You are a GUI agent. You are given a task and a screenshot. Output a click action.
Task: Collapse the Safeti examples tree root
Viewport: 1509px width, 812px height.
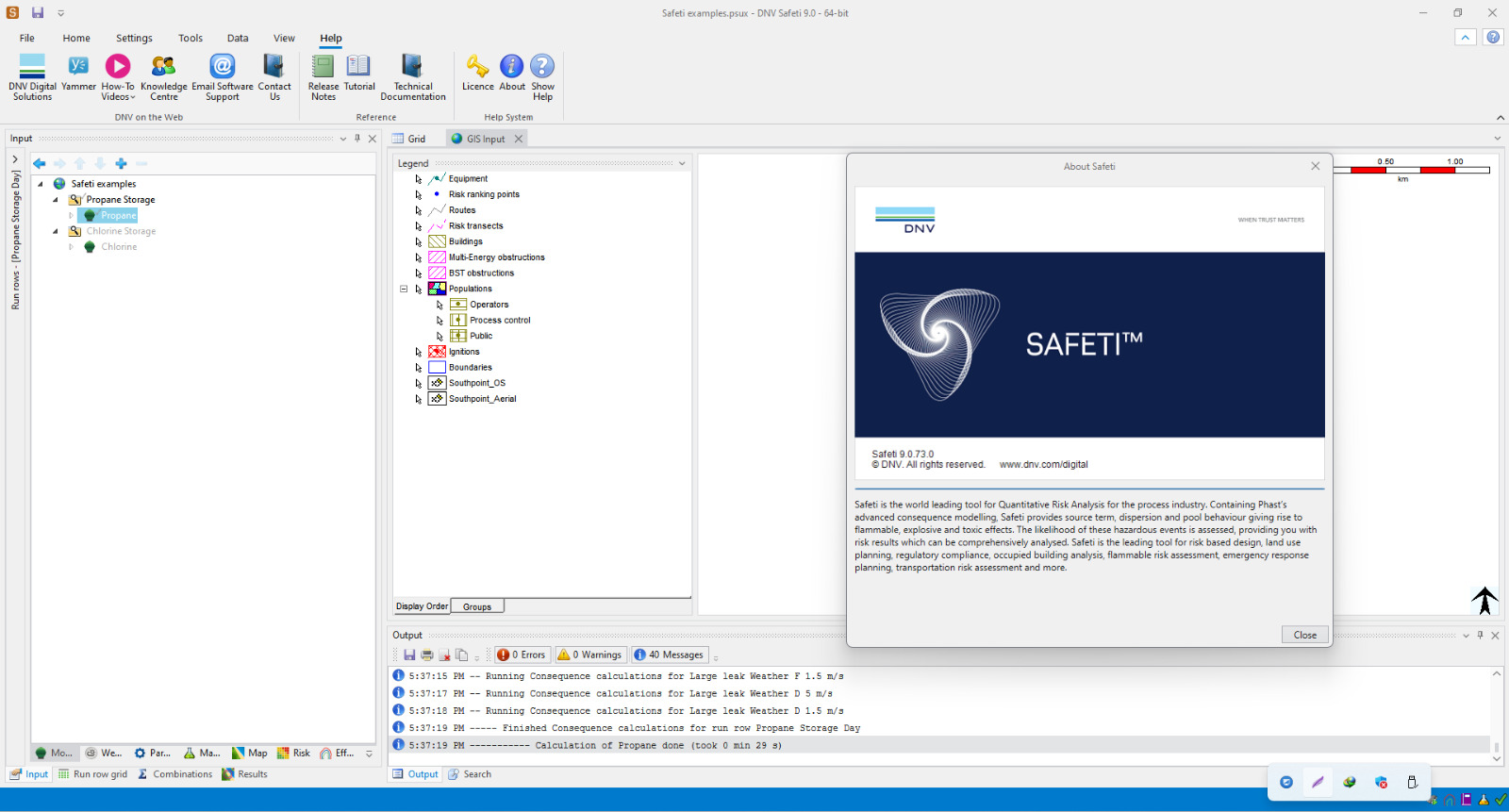(x=41, y=184)
